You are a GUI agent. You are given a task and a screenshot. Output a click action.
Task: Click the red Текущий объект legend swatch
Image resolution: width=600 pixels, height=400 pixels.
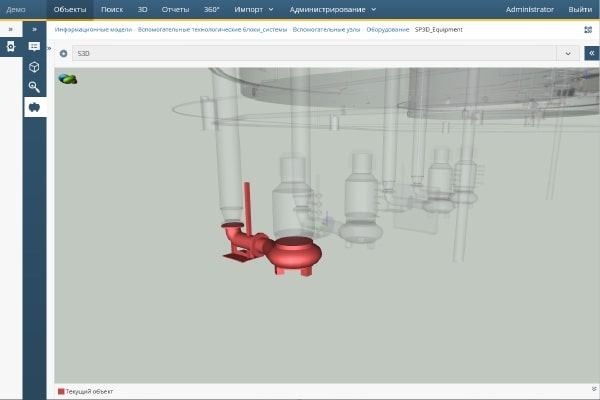pyautogui.click(x=61, y=391)
